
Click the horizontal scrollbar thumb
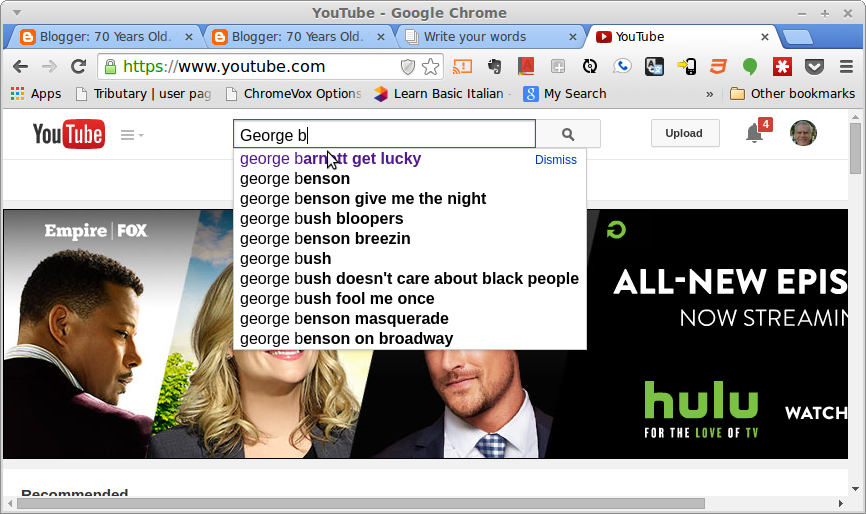[x=361, y=504]
